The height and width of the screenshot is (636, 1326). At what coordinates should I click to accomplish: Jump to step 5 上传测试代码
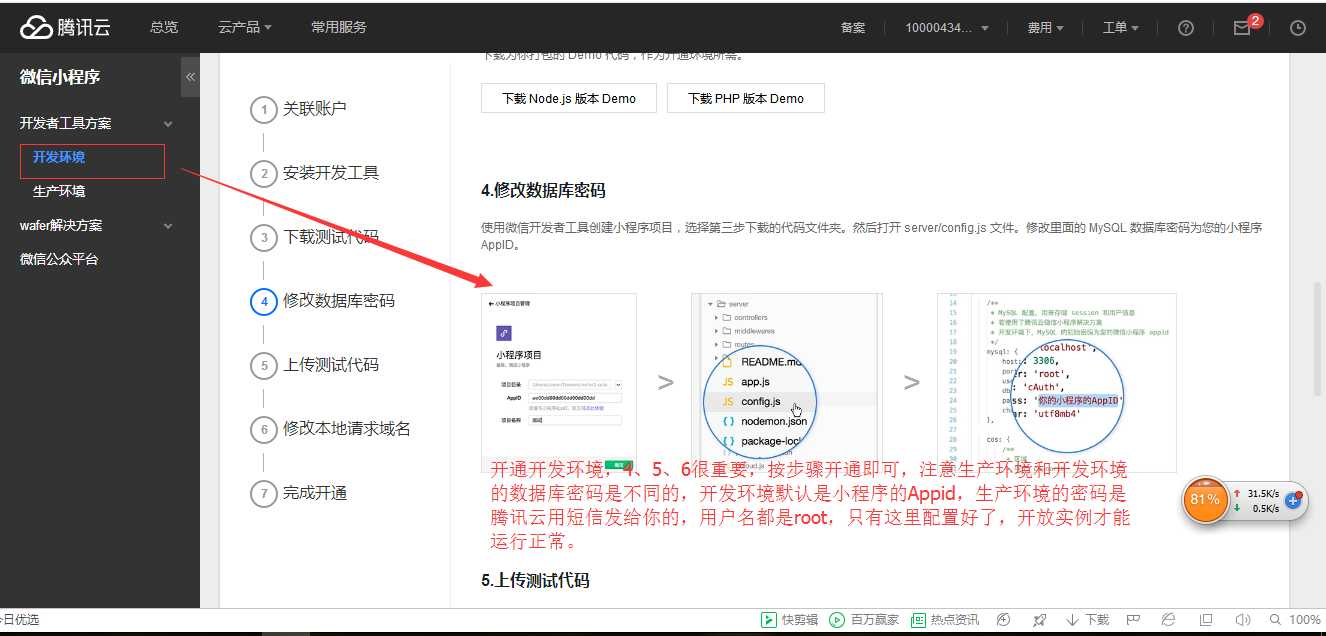point(315,365)
